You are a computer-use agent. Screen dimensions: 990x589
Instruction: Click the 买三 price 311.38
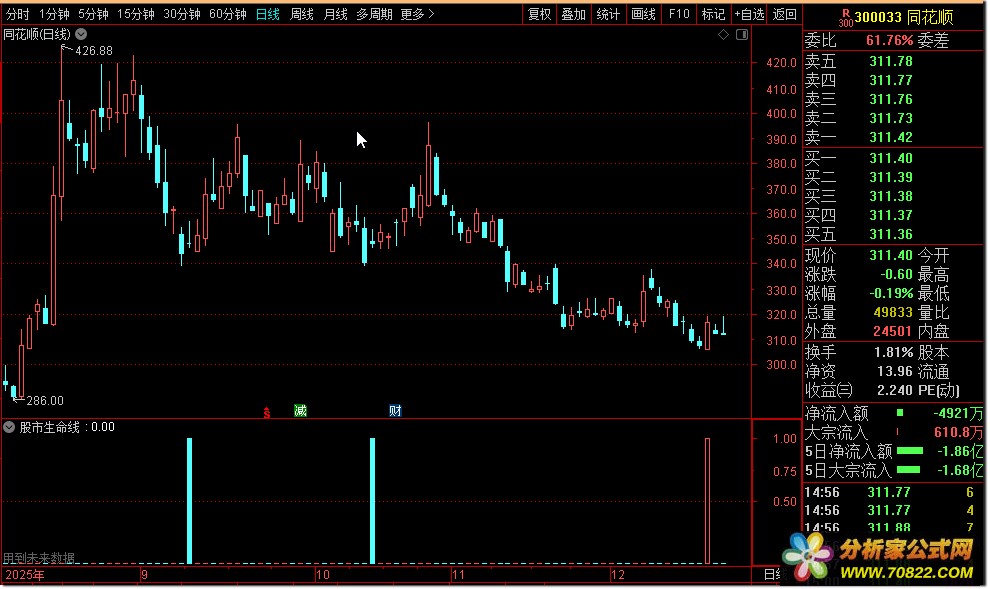pos(891,196)
